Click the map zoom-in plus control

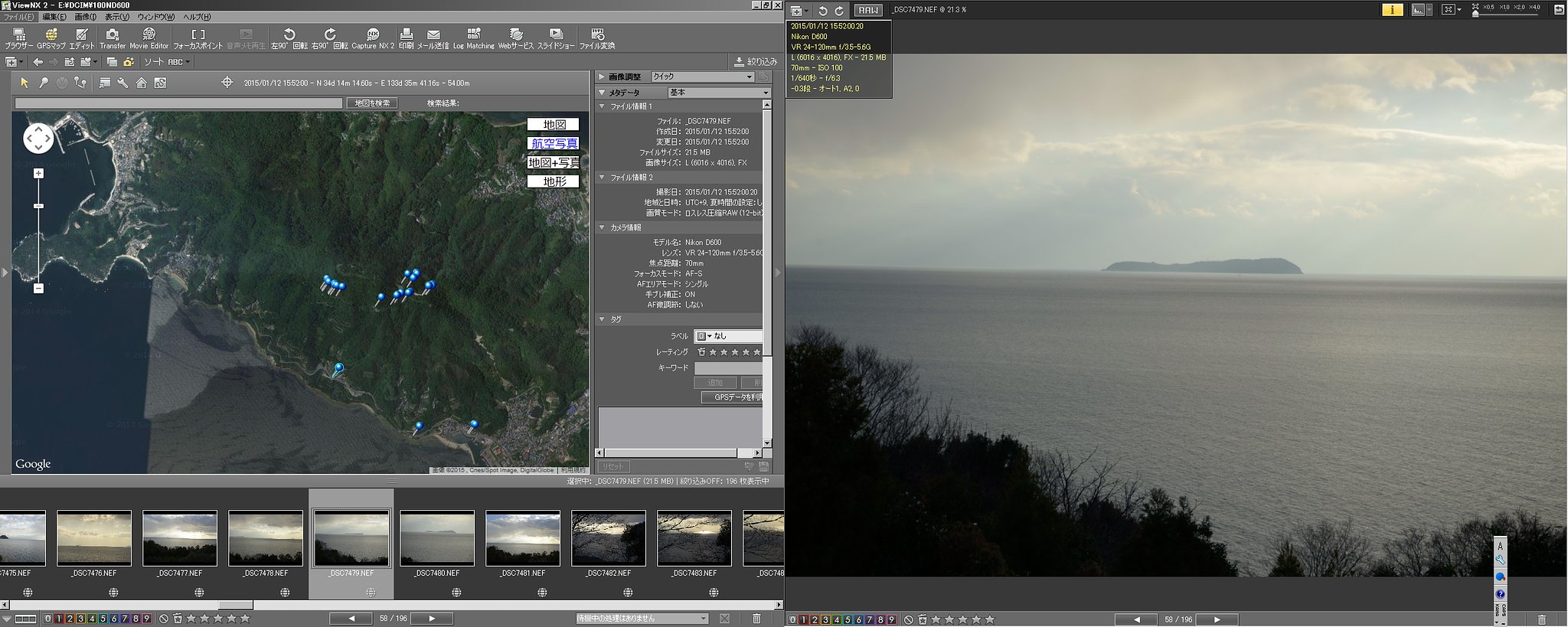tap(38, 174)
